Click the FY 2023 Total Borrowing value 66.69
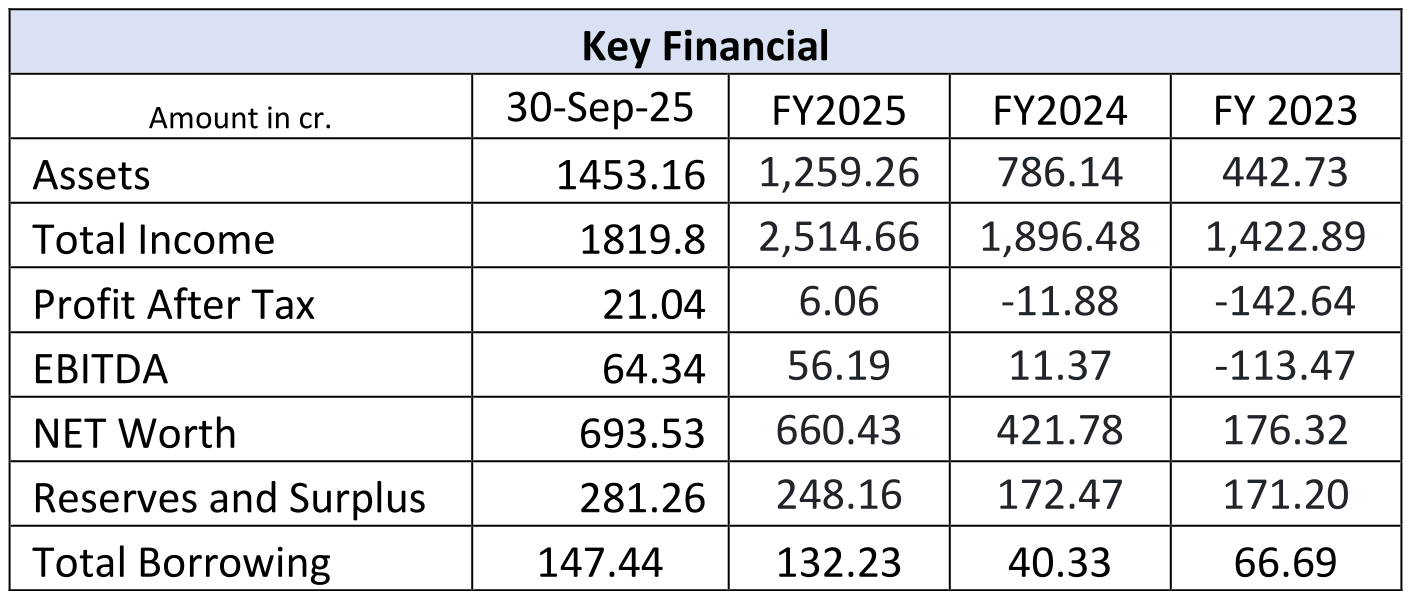This screenshot has width=1409, height=604. pyautogui.click(x=1285, y=562)
